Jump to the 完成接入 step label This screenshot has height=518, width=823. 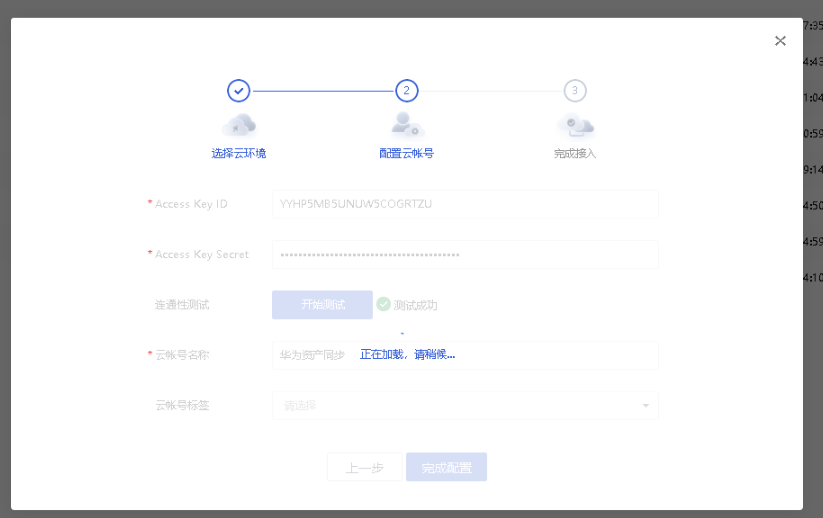[x=574, y=154]
